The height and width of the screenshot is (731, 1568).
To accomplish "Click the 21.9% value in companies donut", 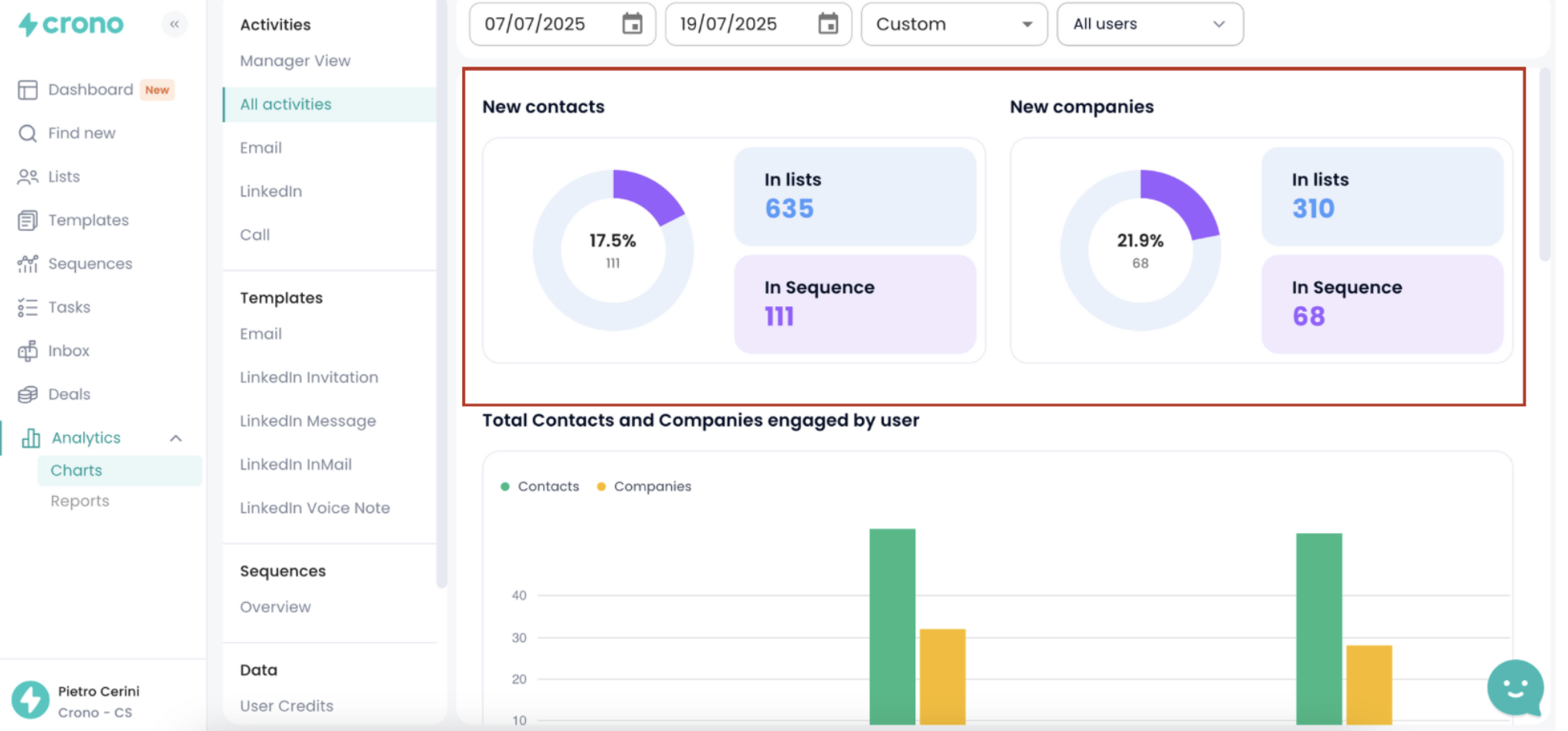I will [x=1140, y=241].
